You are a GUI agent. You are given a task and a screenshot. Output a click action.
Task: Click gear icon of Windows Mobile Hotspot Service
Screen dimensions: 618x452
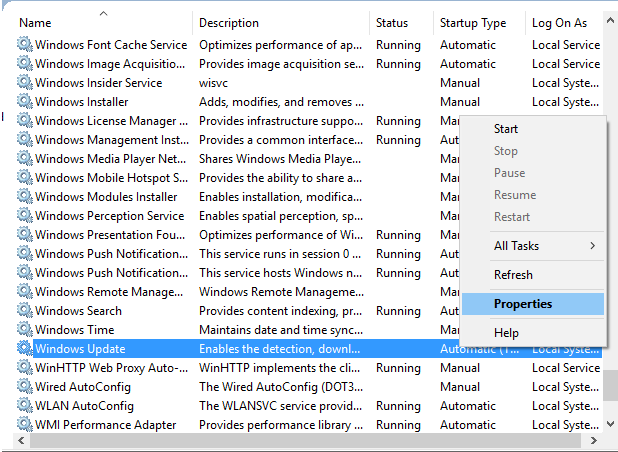click(25, 177)
